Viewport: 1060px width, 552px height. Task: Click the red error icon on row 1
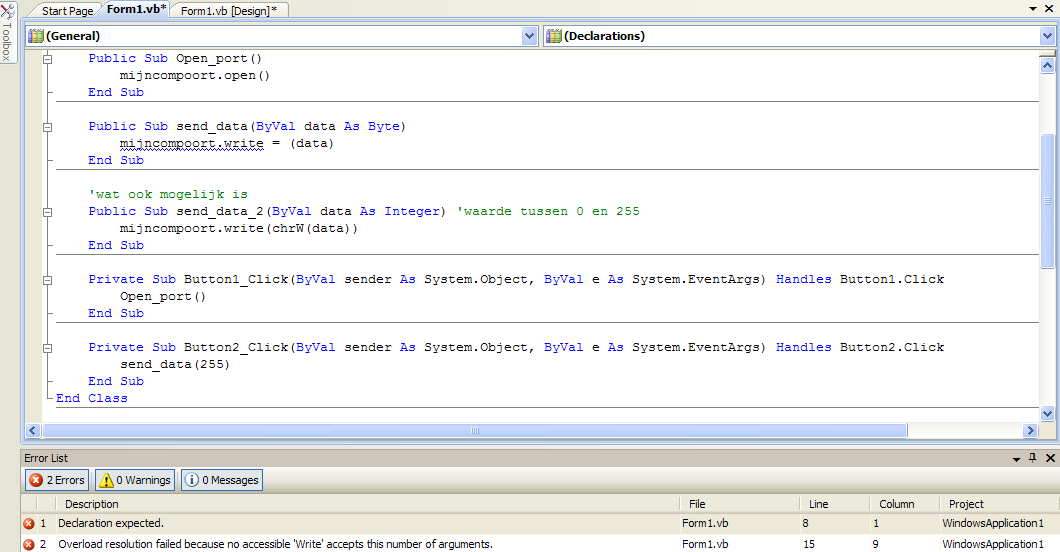(28, 523)
